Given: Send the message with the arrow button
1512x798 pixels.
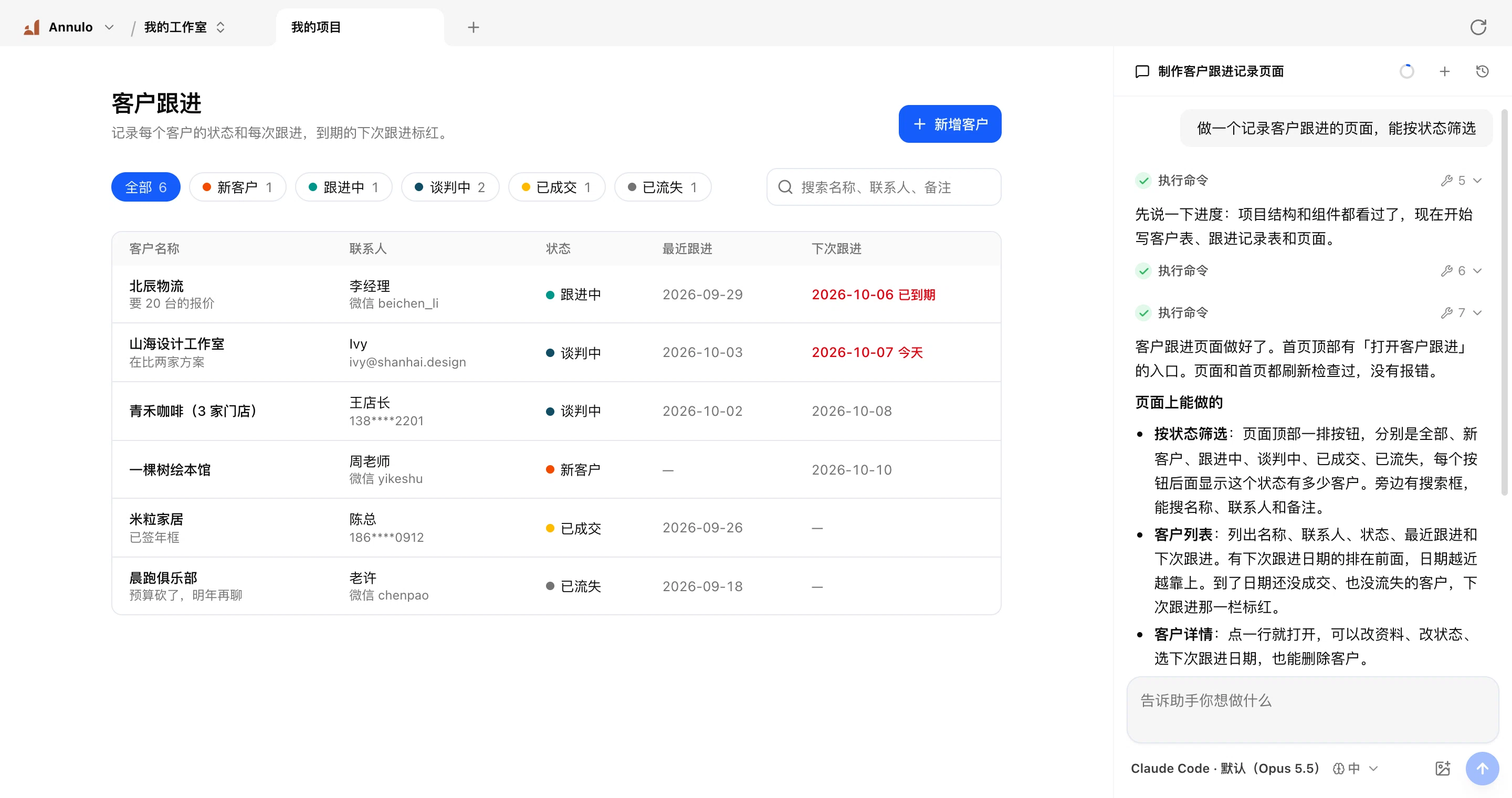Looking at the screenshot, I should (x=1482, y=768).
